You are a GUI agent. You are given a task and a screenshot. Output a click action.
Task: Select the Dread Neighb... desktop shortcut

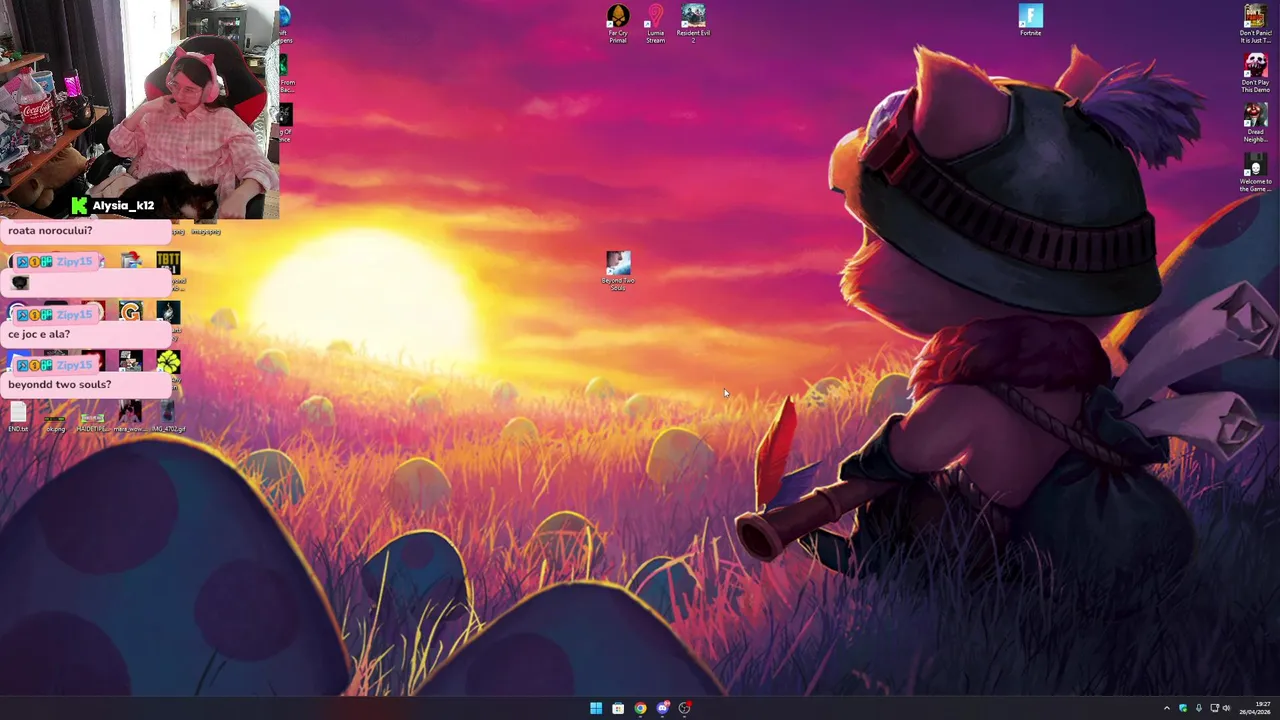tap(1255, 122)
